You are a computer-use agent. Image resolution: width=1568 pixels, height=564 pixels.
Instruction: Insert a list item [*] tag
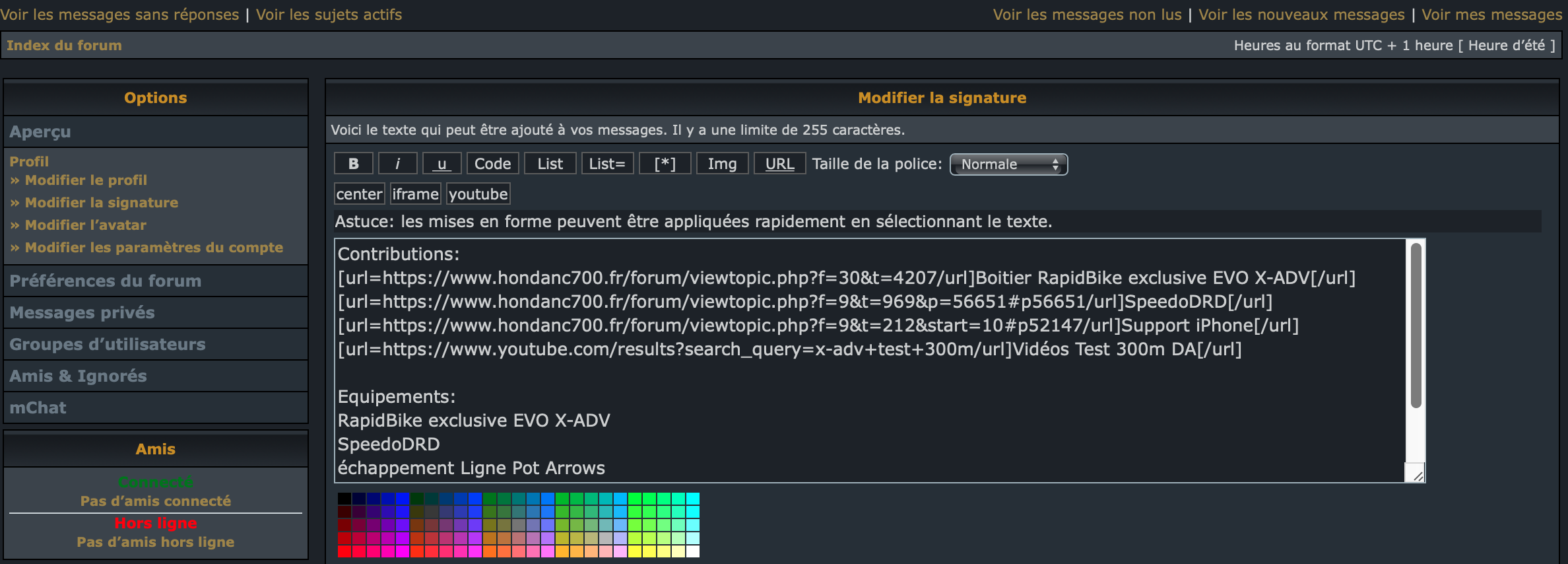[665, 164]
